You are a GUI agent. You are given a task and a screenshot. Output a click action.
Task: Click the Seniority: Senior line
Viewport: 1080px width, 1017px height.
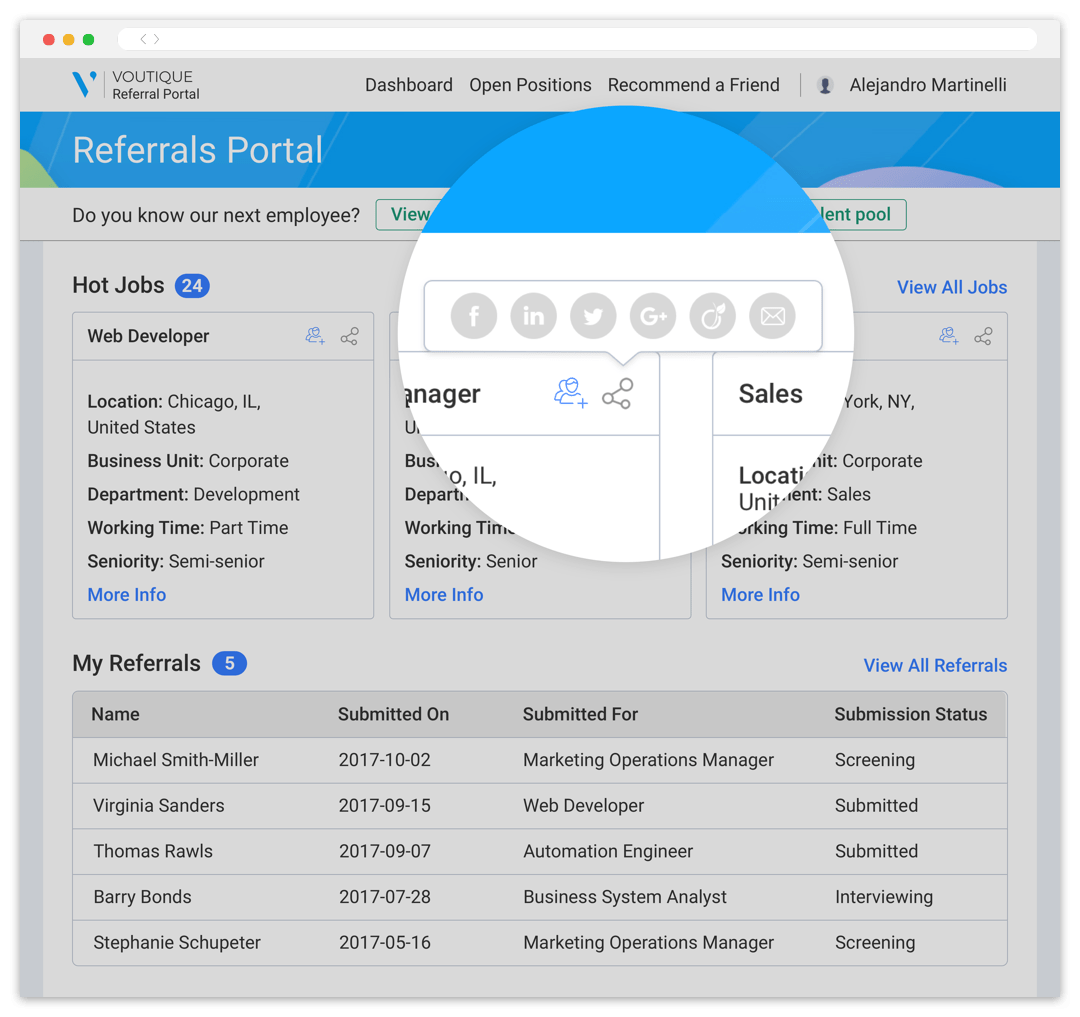[471, 561]
